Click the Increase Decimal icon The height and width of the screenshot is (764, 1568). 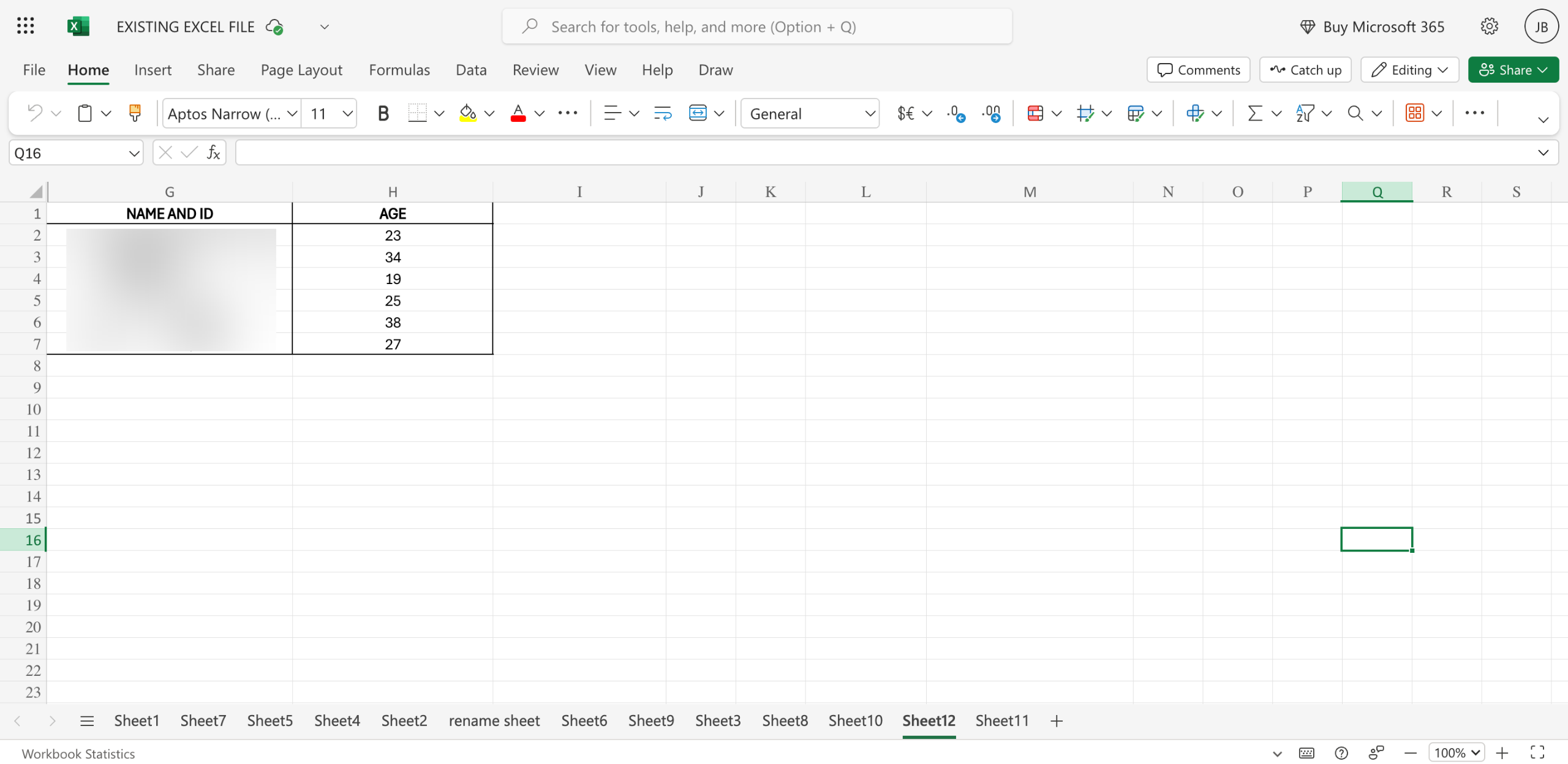(x=956, y=113)
